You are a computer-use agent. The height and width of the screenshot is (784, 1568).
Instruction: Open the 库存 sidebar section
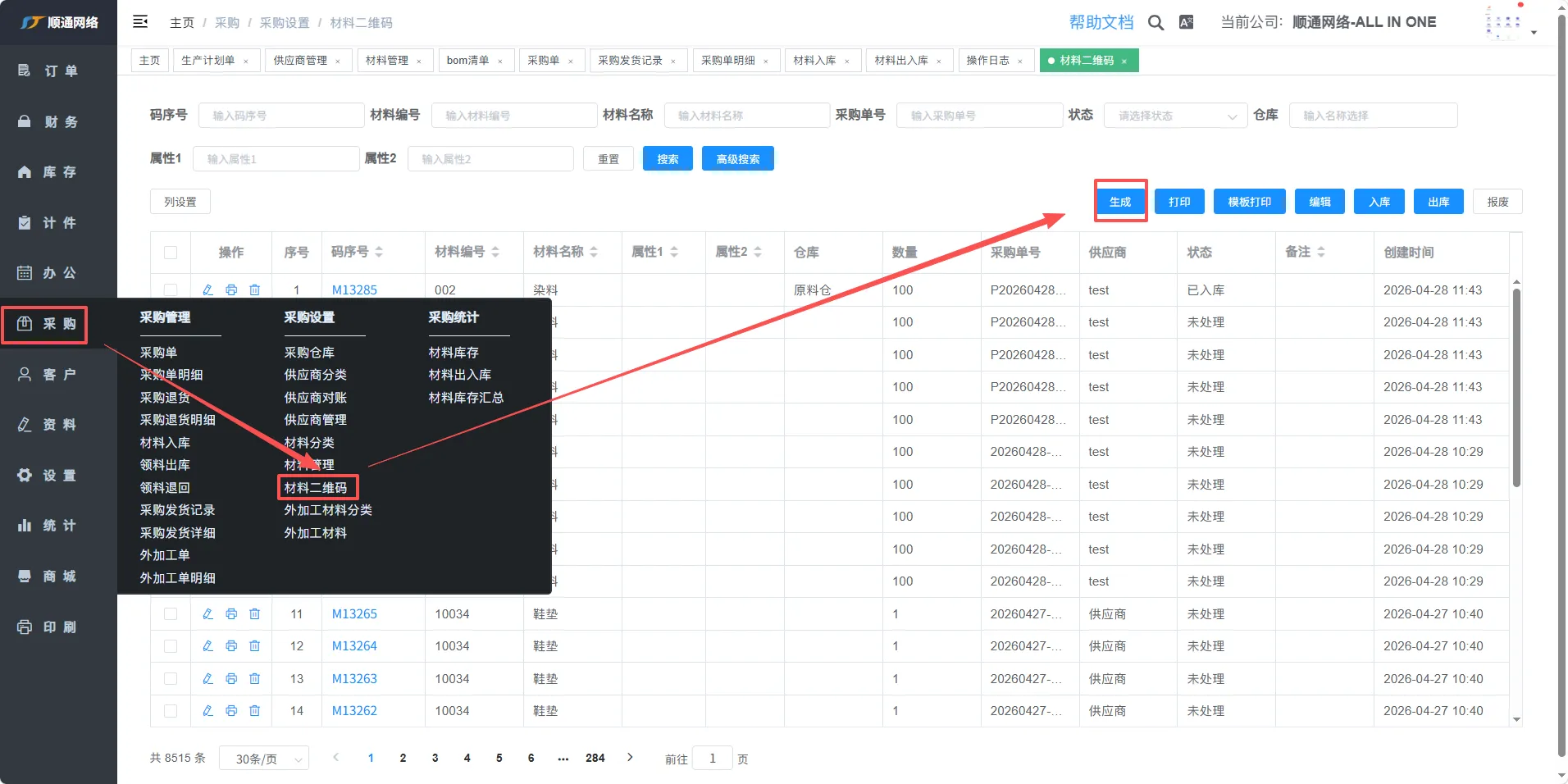coord(58,172)
